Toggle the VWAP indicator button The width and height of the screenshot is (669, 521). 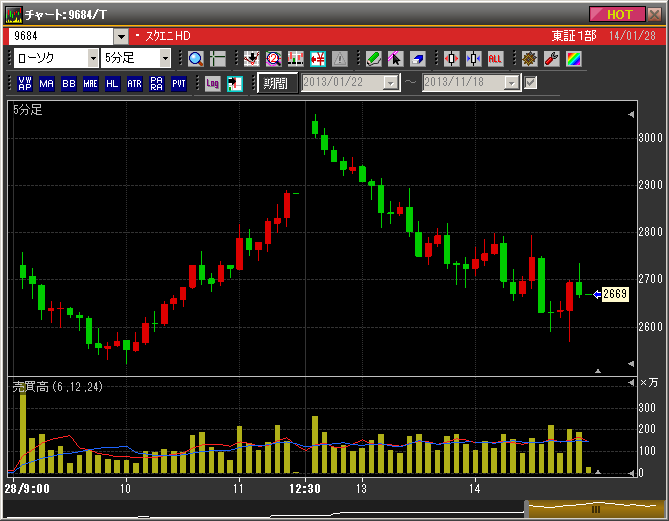point(25,83)
